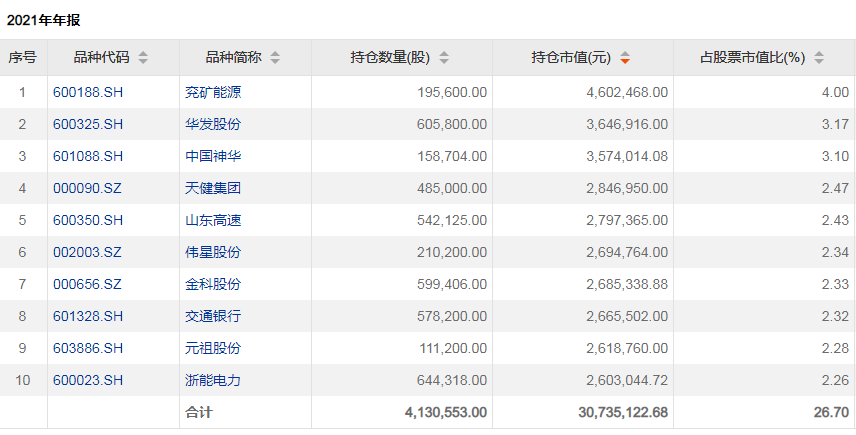Toggle 持仓市值(元) sort arrow

pyautogui.click(x=625, y=58)
